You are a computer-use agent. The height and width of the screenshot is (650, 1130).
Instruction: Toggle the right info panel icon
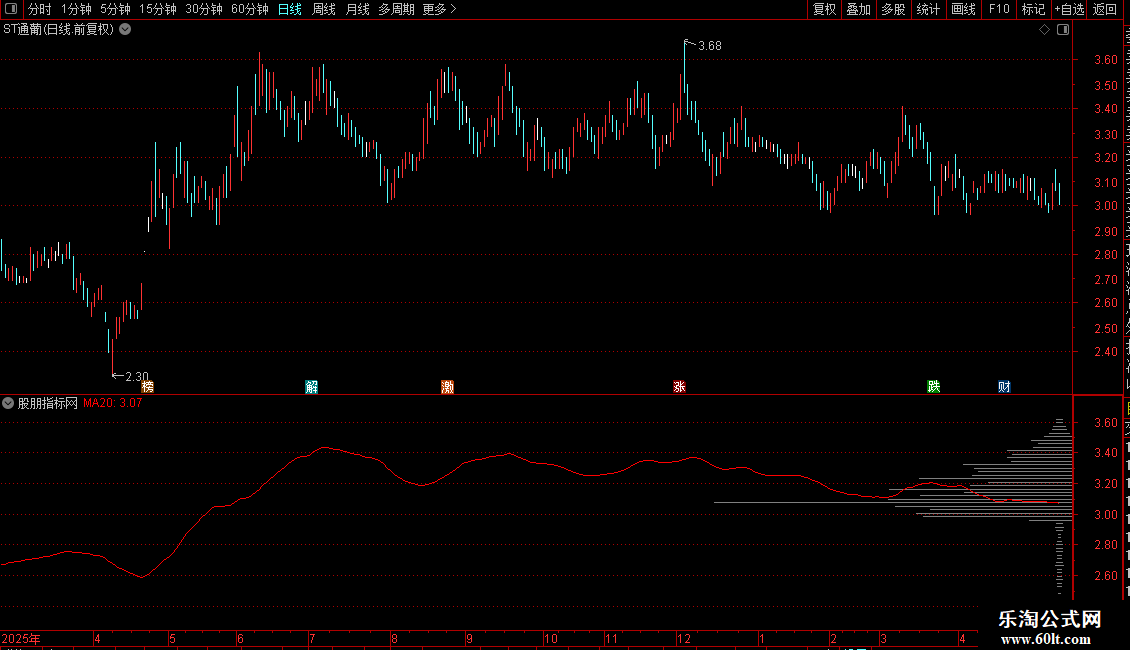(1063, 30)
